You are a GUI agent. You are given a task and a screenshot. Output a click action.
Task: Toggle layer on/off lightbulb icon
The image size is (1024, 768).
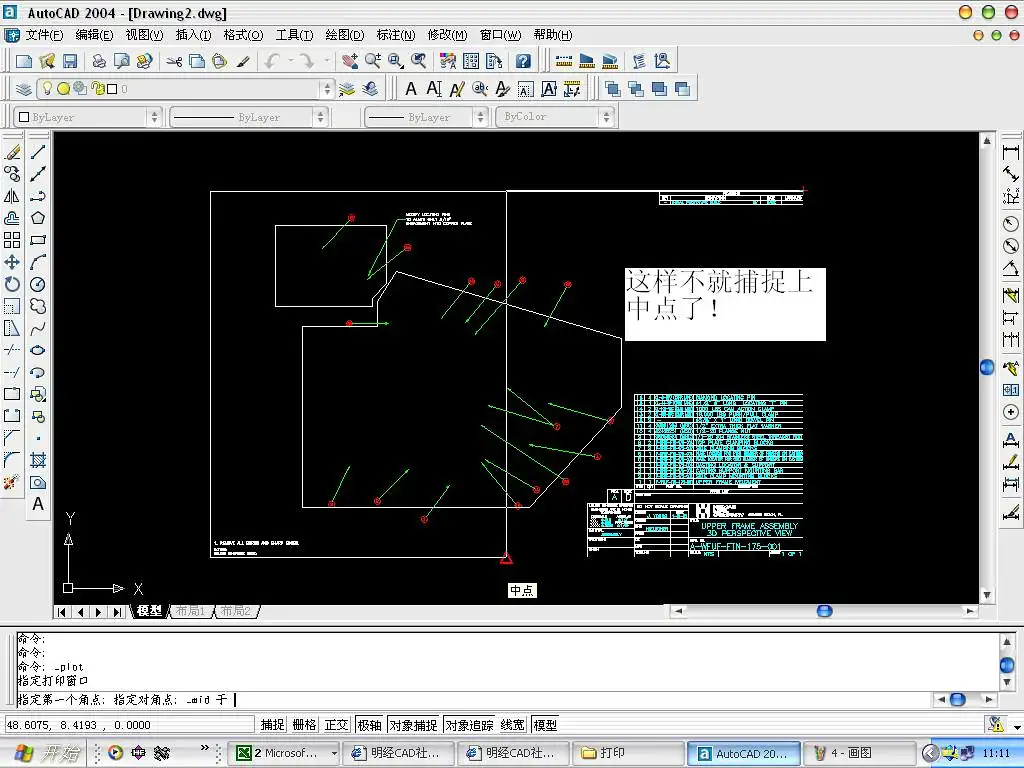(x=47, y=88)
